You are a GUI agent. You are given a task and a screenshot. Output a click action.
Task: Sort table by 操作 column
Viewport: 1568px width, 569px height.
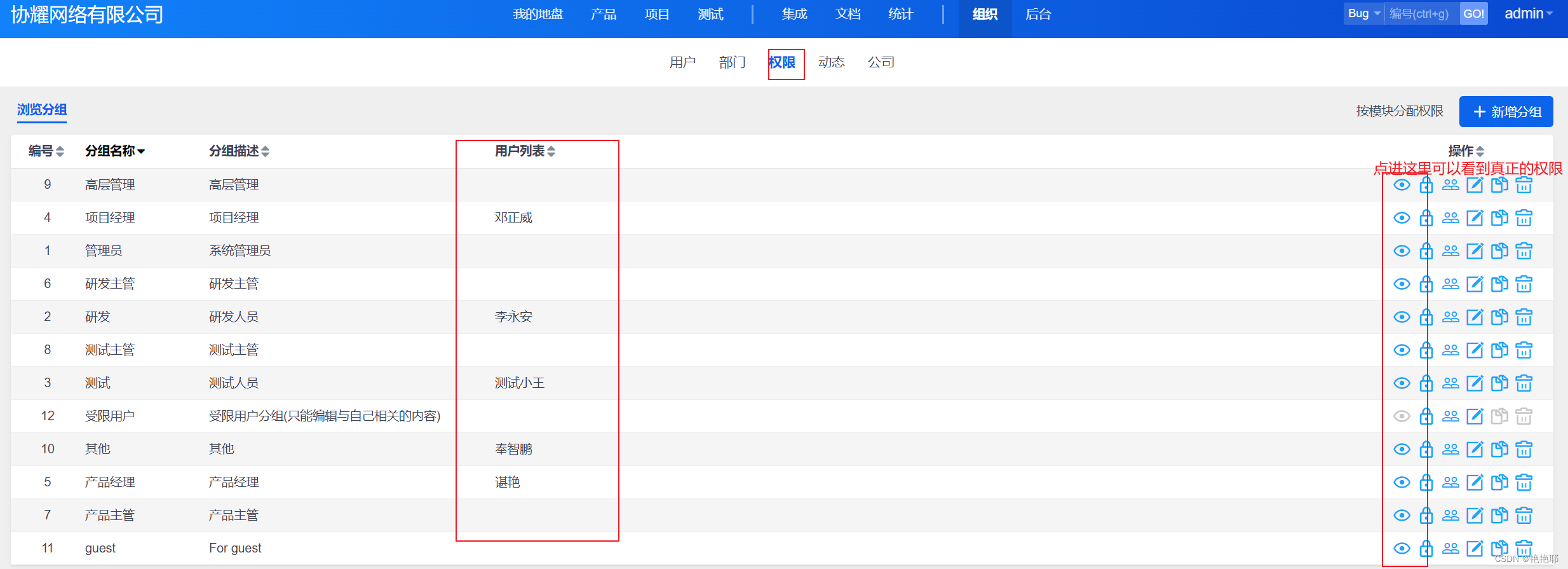pyautogui.click(x=1466, y=151)
